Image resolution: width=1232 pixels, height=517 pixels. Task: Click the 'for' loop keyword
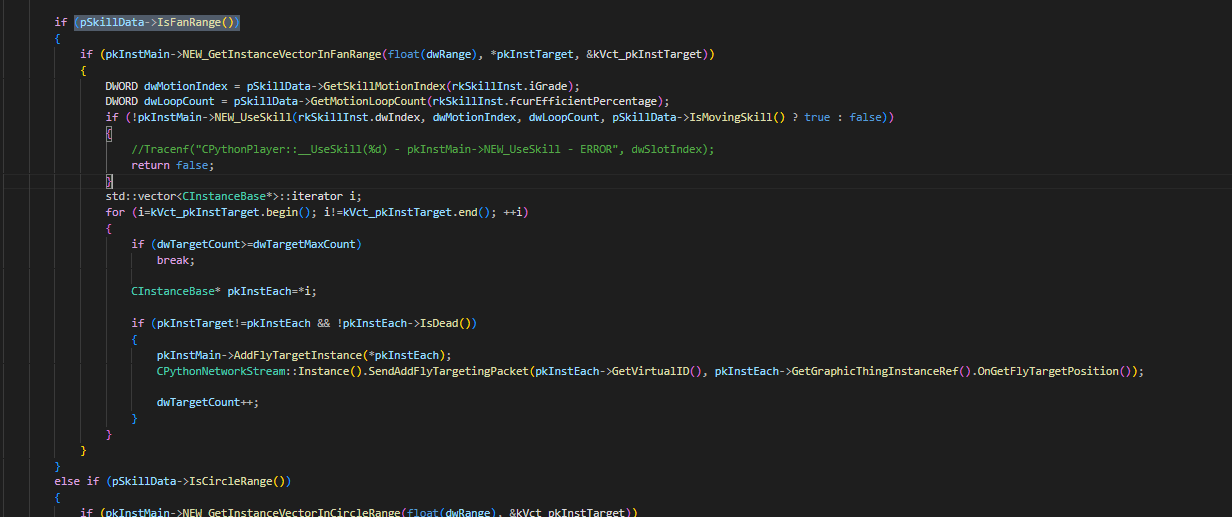pyautogui.click(x=115, y=213)
